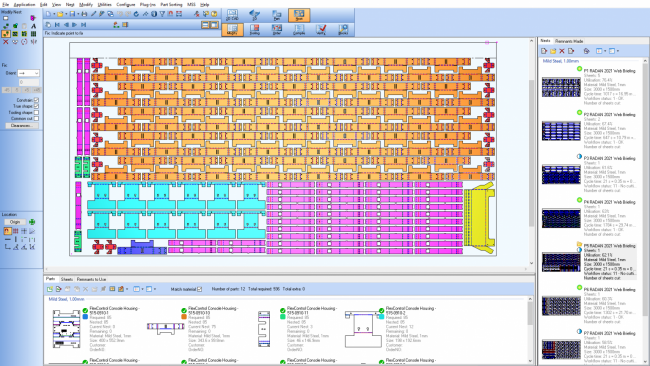Open the File menu

[x=5, y=4]
